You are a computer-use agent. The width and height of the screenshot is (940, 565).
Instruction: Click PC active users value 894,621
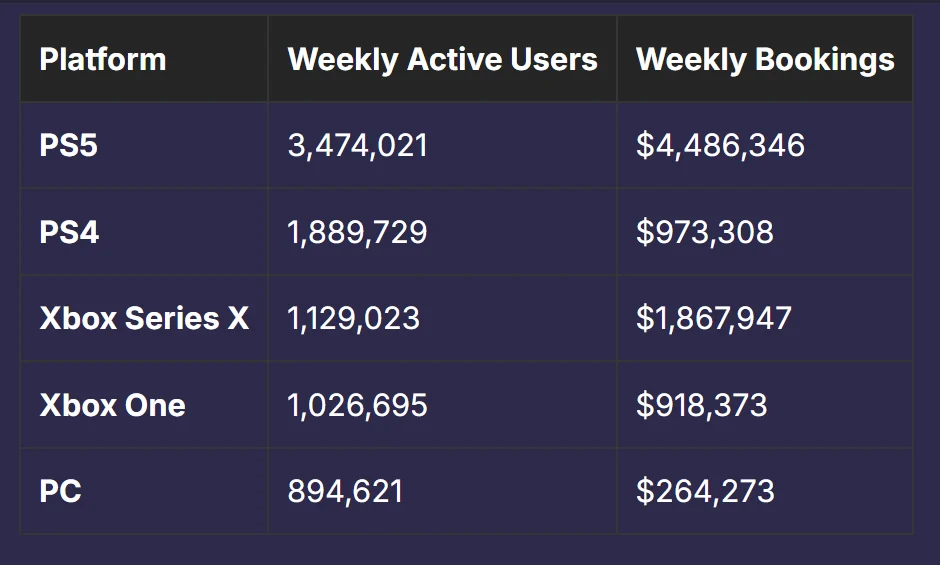345,491
